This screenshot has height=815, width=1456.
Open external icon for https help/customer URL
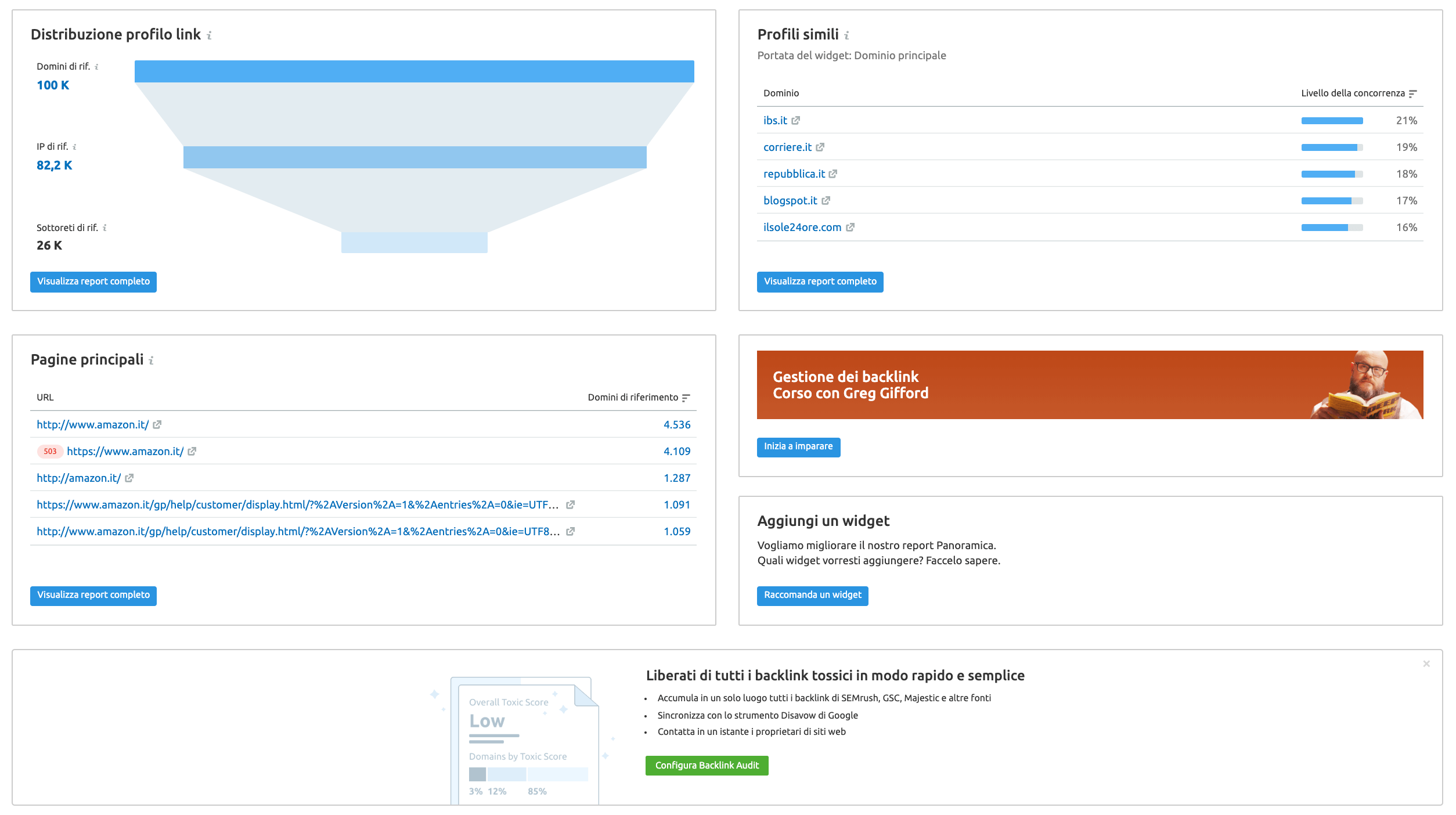[x=571, y=505]
